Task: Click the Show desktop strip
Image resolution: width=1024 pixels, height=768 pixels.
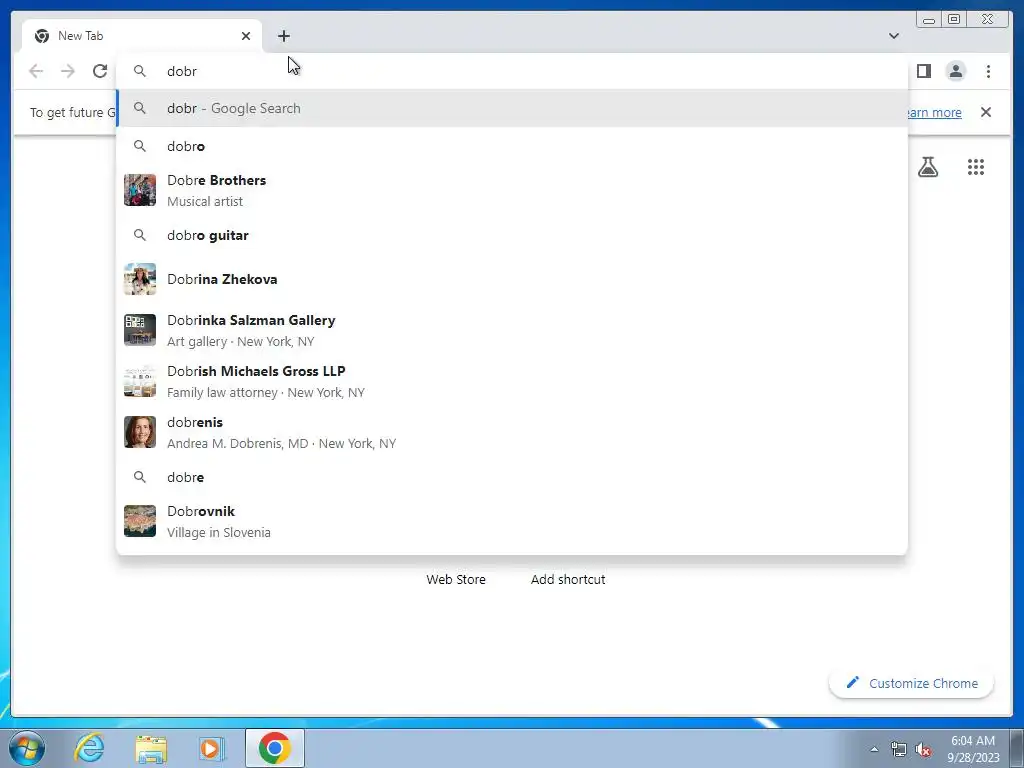Action: 1018,748
